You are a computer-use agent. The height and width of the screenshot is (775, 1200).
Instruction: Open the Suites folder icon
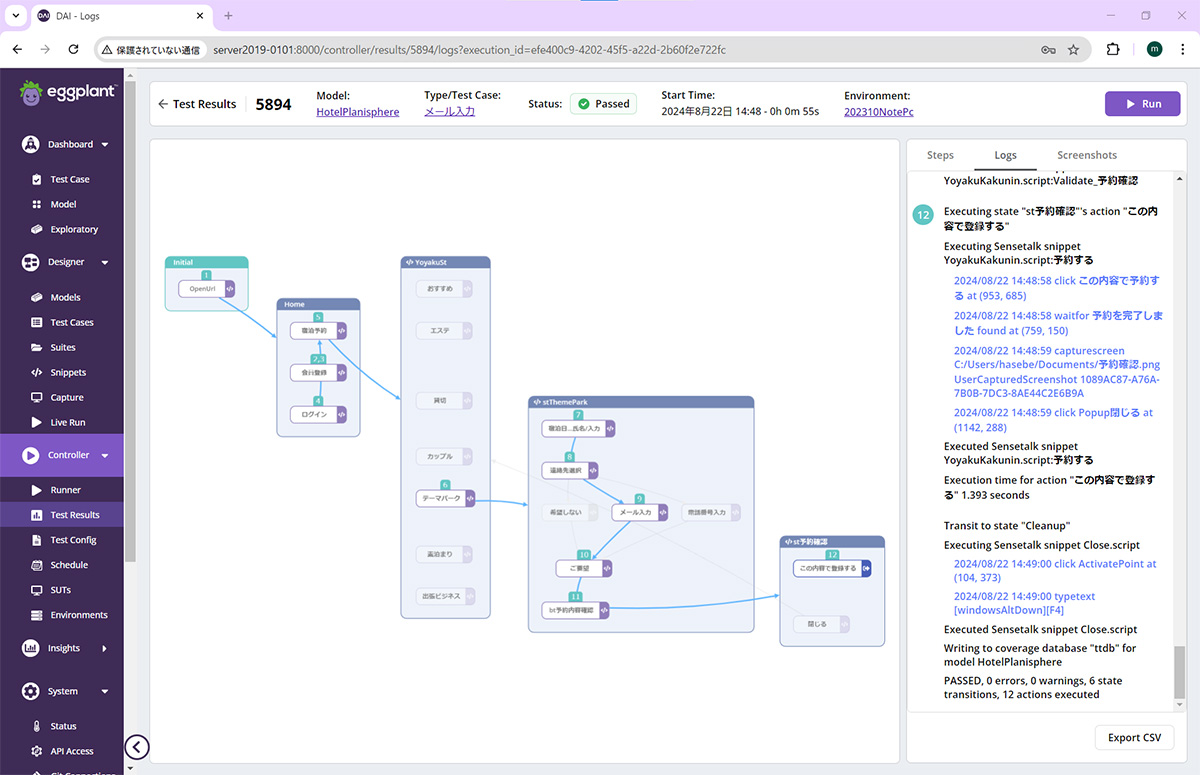tap(37, 347)
